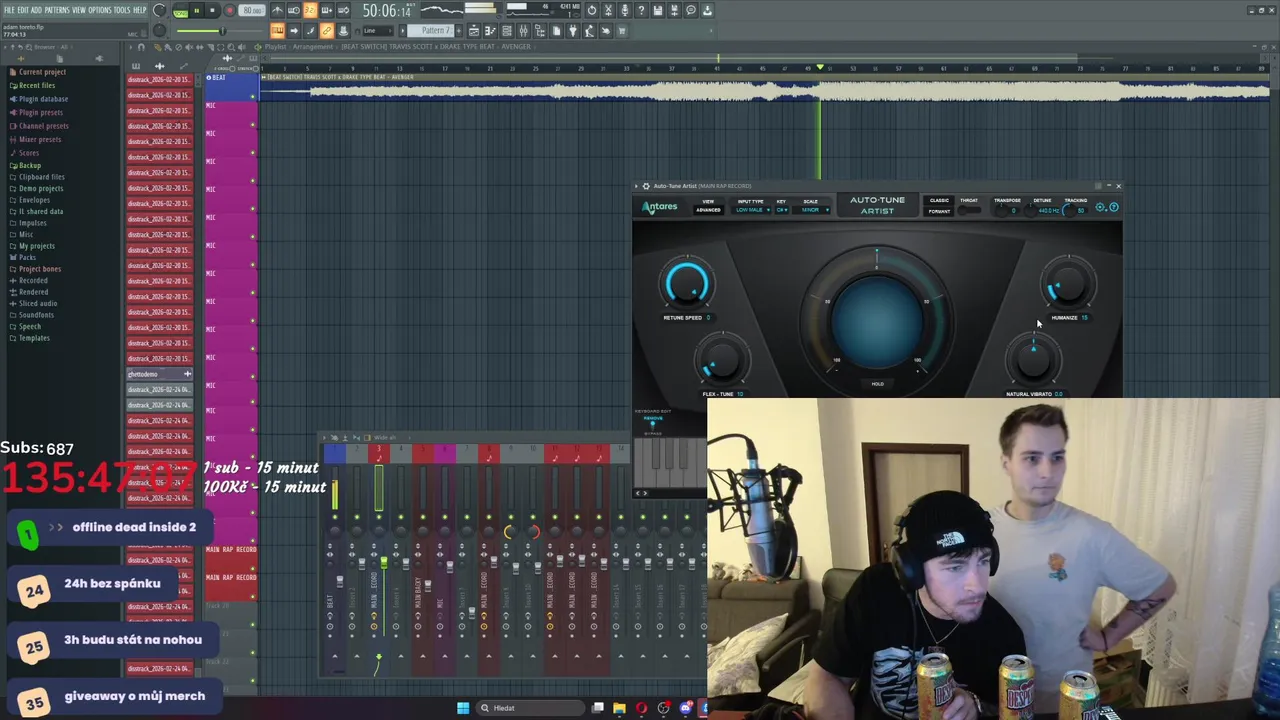Expand the Soundfonts folder
Image resolution: width=1280 pixels, height=720 pixels.
[x=36, y=315]
